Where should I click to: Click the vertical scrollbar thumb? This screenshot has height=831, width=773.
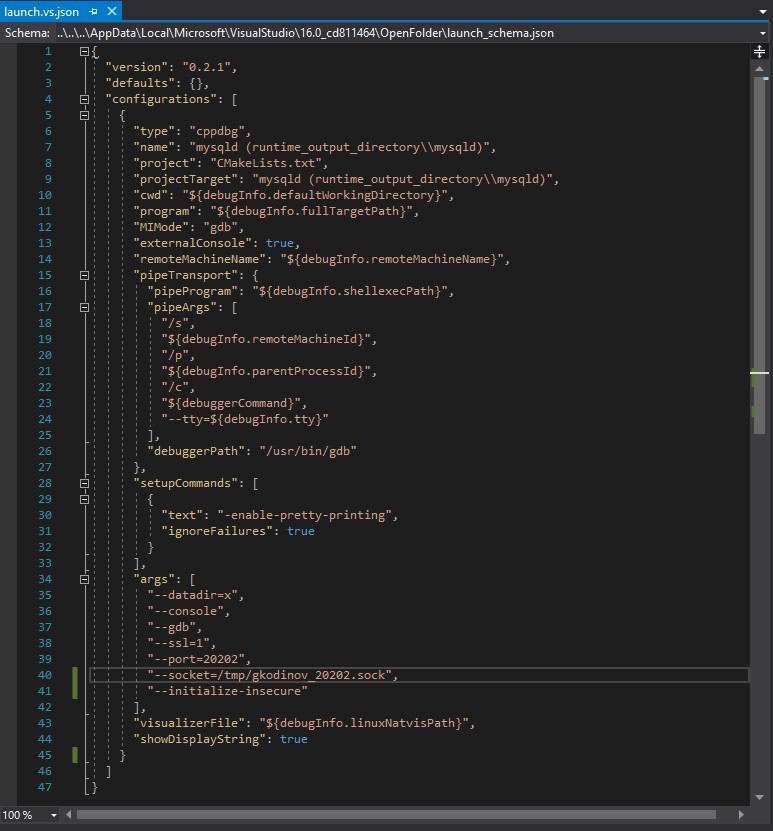759,255
